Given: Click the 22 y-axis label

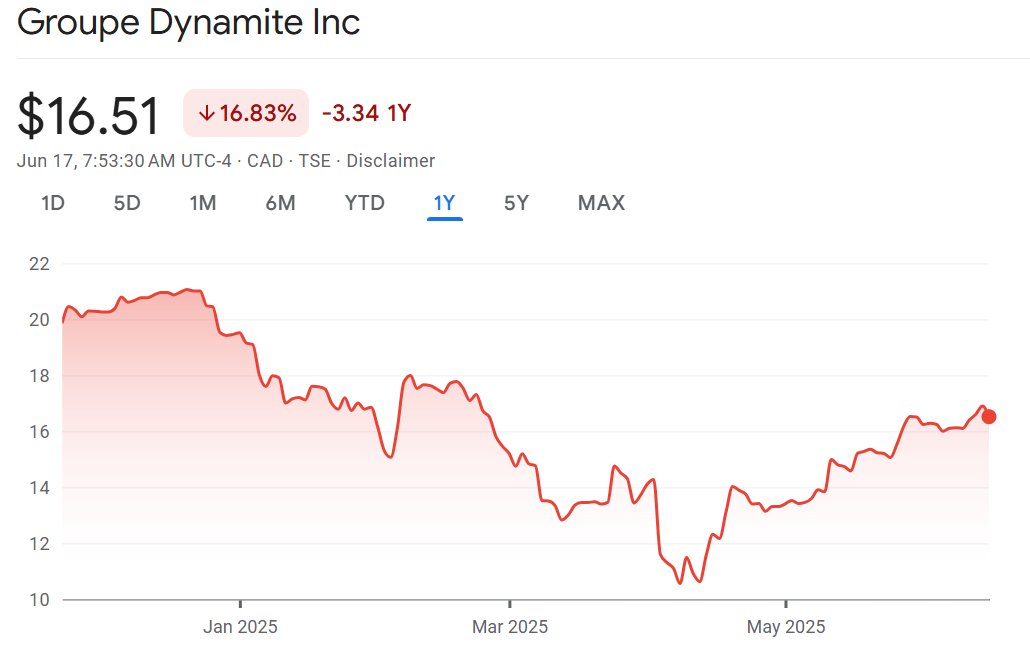Looking at the screenshot, I should tap(40, 264).
